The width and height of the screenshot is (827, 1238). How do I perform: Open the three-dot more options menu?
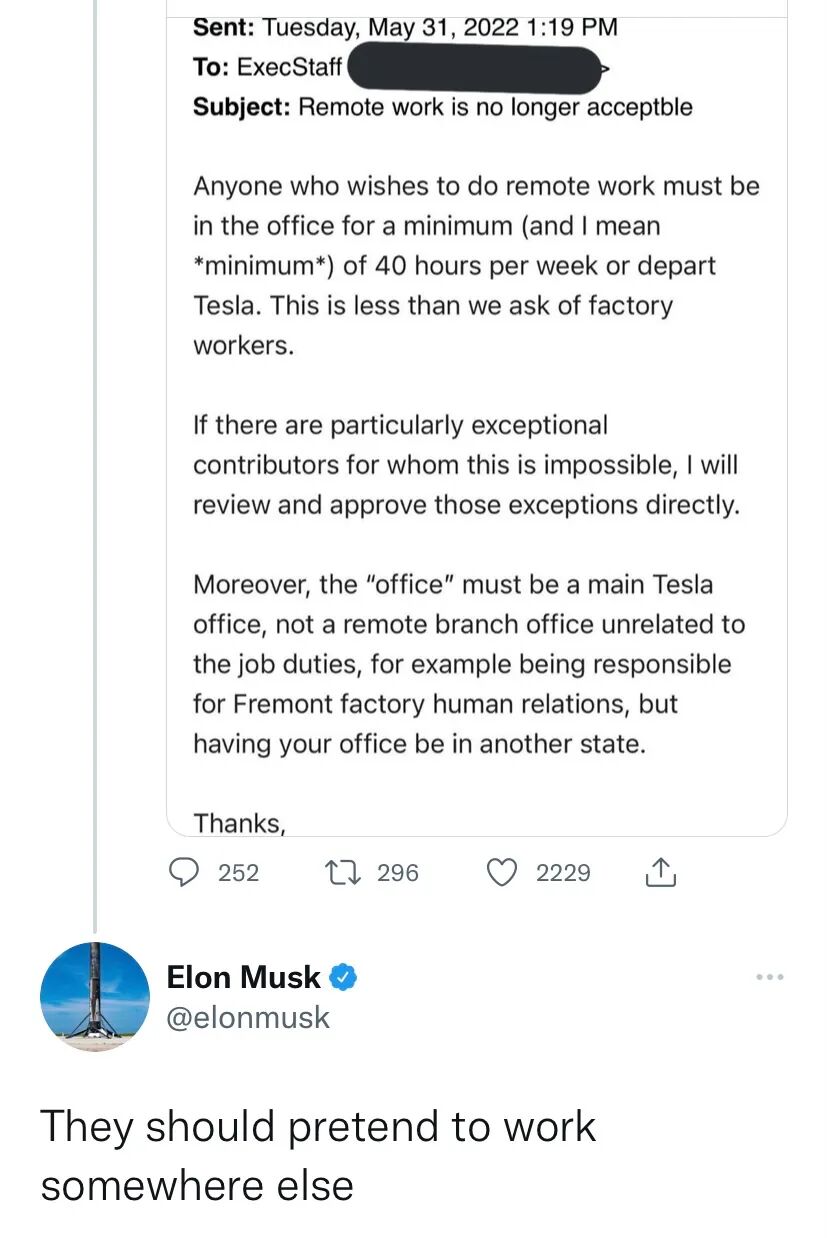pos(769,977)
